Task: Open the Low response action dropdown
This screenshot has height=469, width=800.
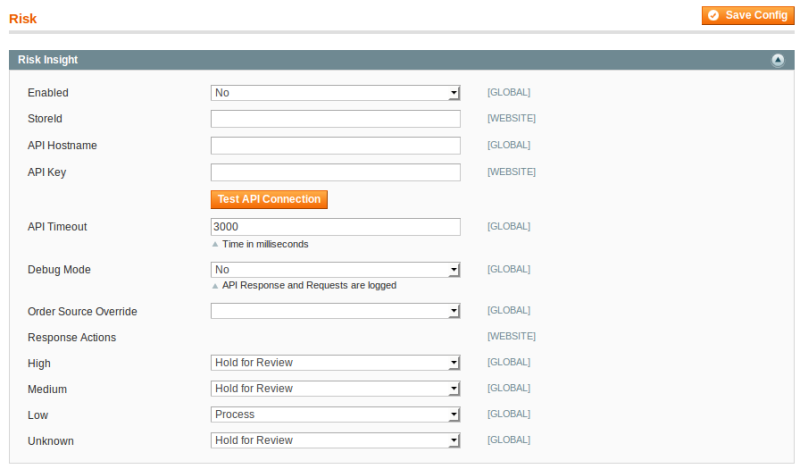Action: tap(335, 414)
